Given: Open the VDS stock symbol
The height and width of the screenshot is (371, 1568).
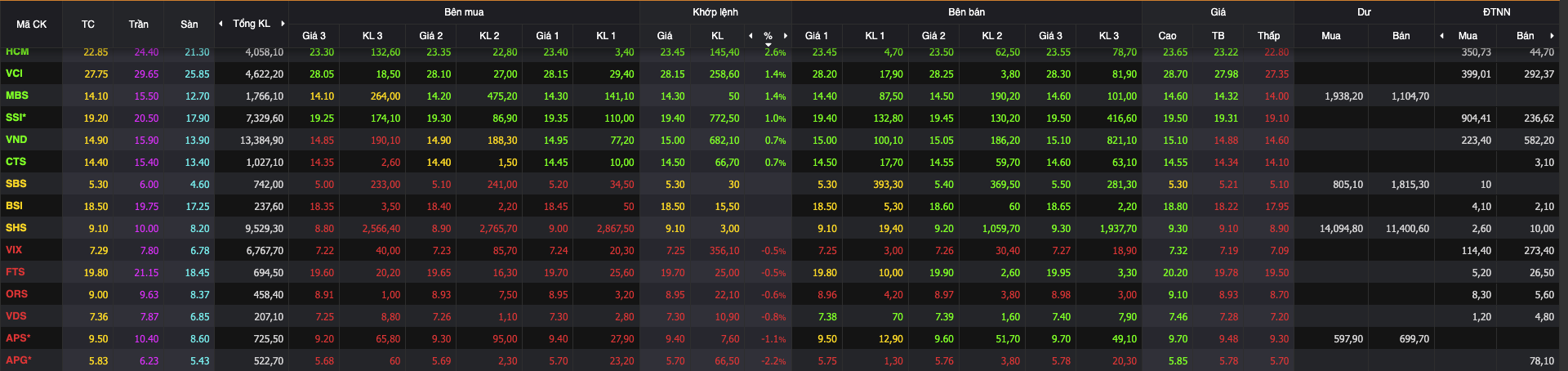Looking at the screenshot, I should (16, 316).
